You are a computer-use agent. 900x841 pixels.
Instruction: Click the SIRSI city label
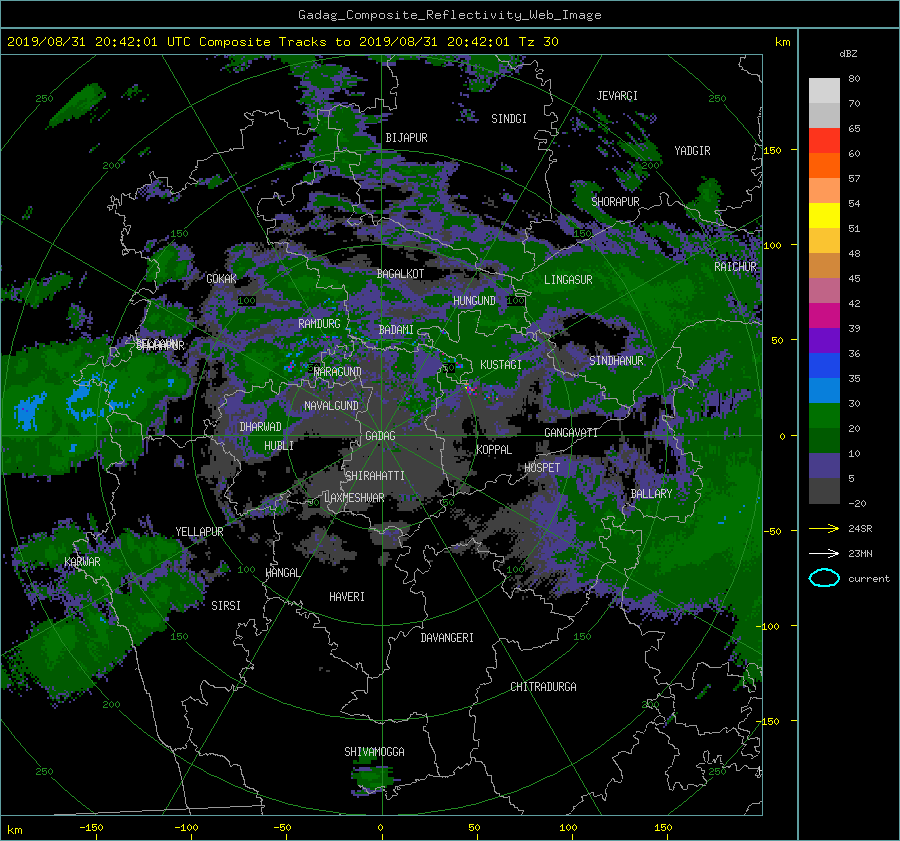226,606
